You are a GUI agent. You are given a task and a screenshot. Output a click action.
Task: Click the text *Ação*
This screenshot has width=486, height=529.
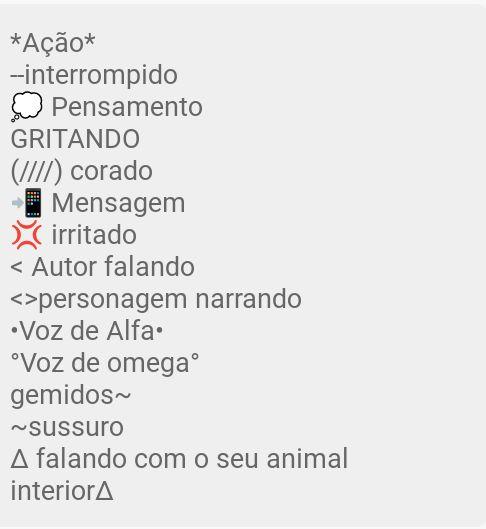53,44
